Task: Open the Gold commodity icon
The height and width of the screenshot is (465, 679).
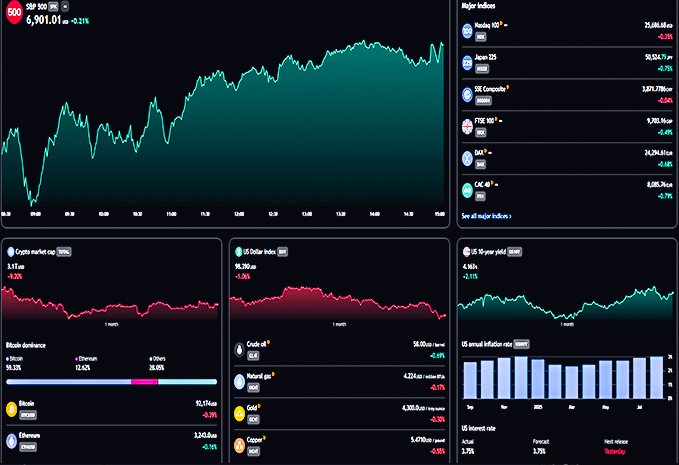Action: pyautogui.click(x=238, y=412)
